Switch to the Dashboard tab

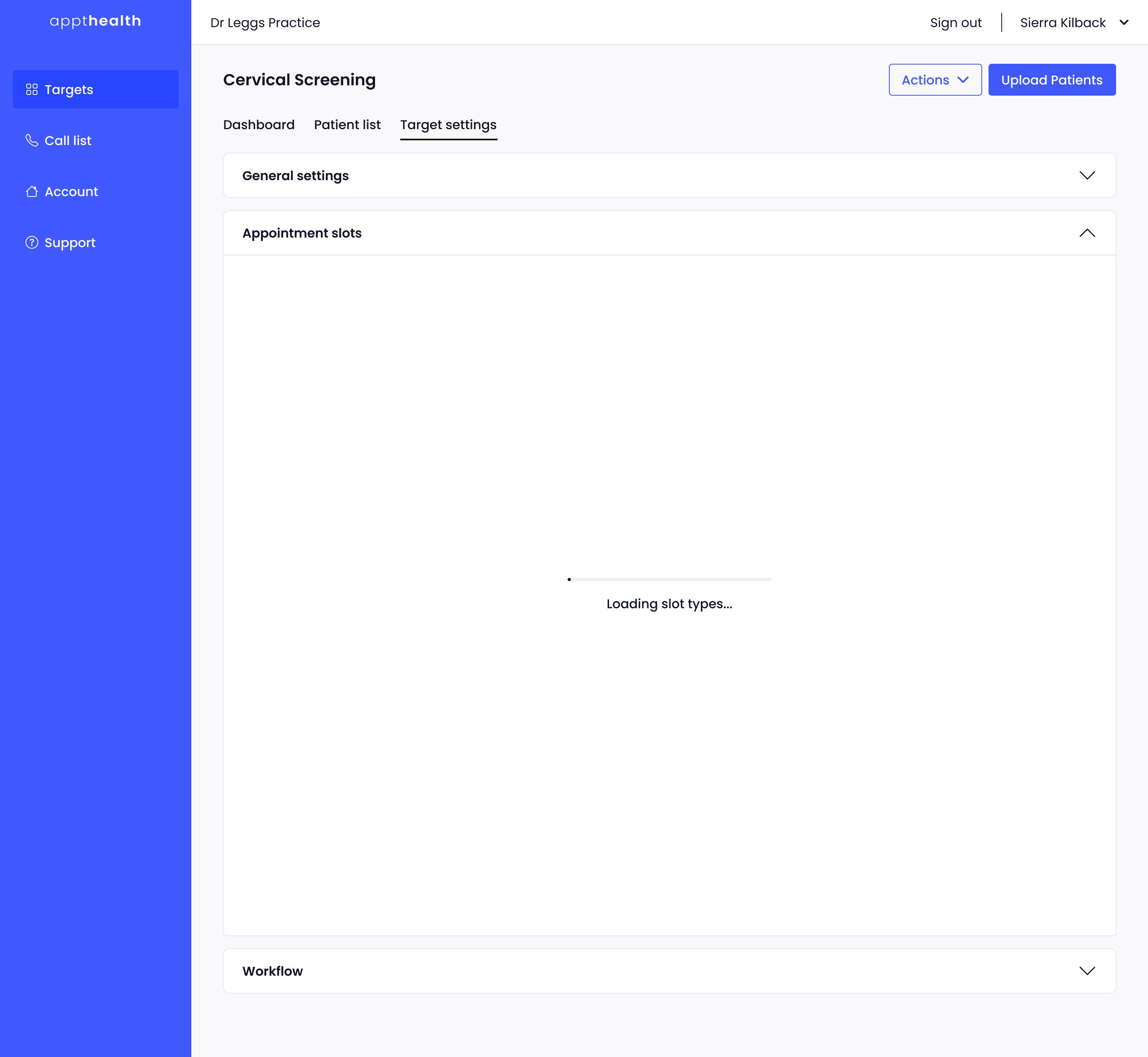[x=259, y=125]
